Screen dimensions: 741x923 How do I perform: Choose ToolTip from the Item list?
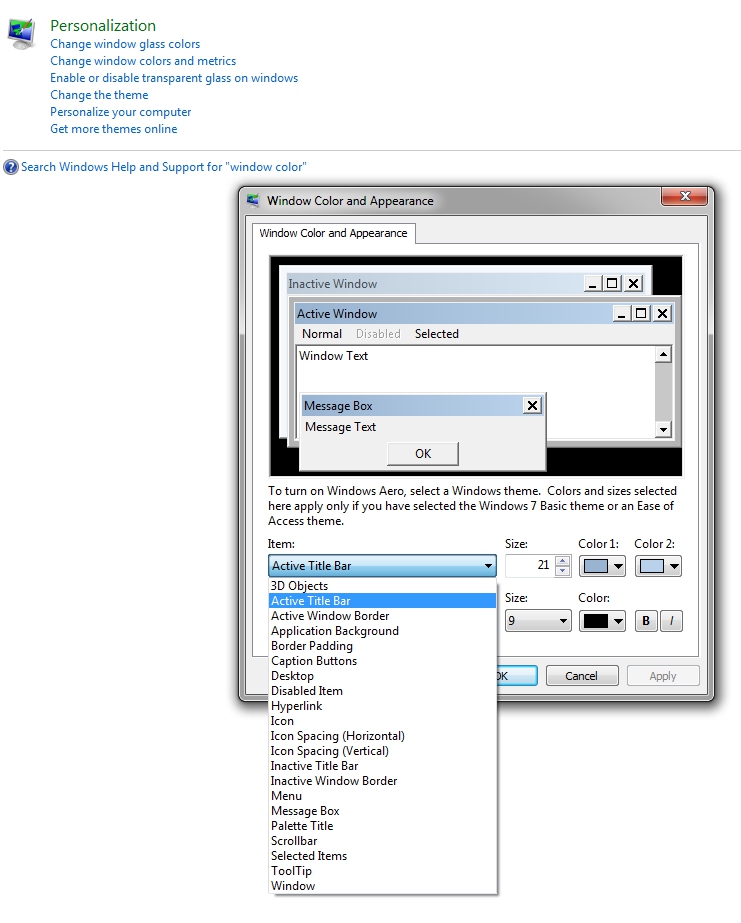(382, 871)
